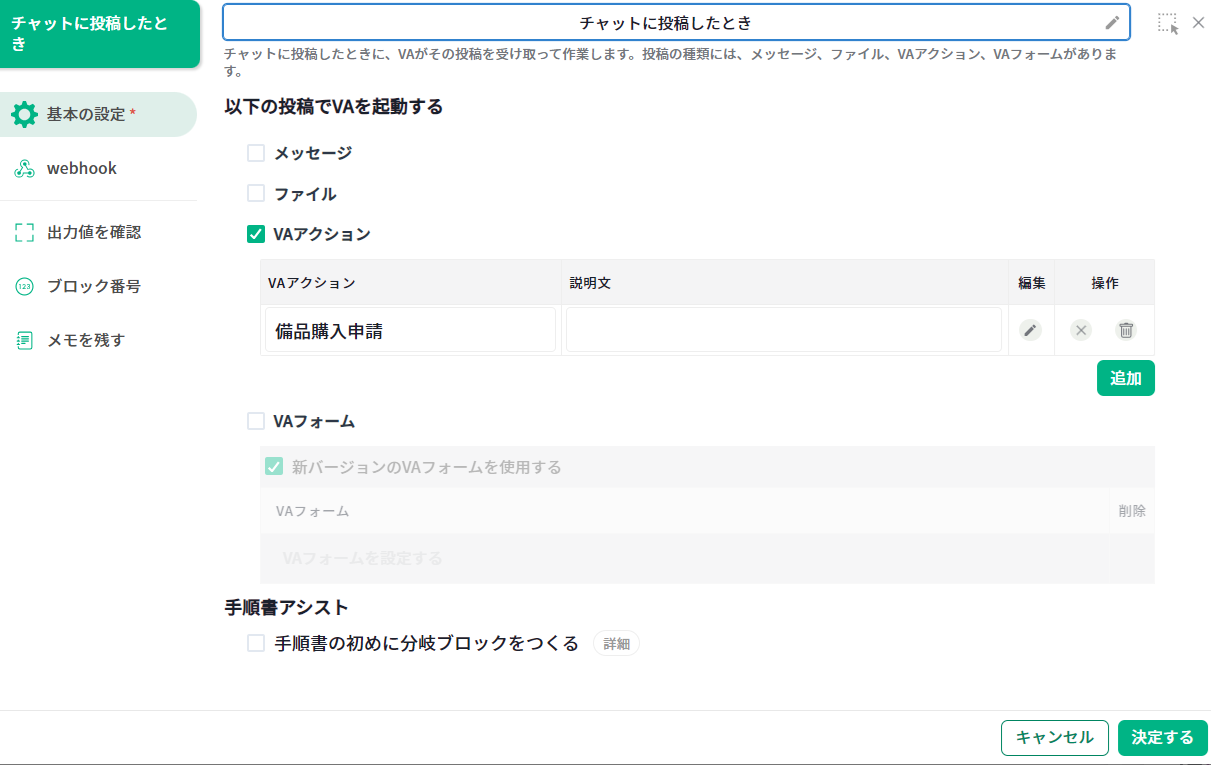
Task: Click the edit pencil for 備品購入申請 row
Action: pos(1030,330)
